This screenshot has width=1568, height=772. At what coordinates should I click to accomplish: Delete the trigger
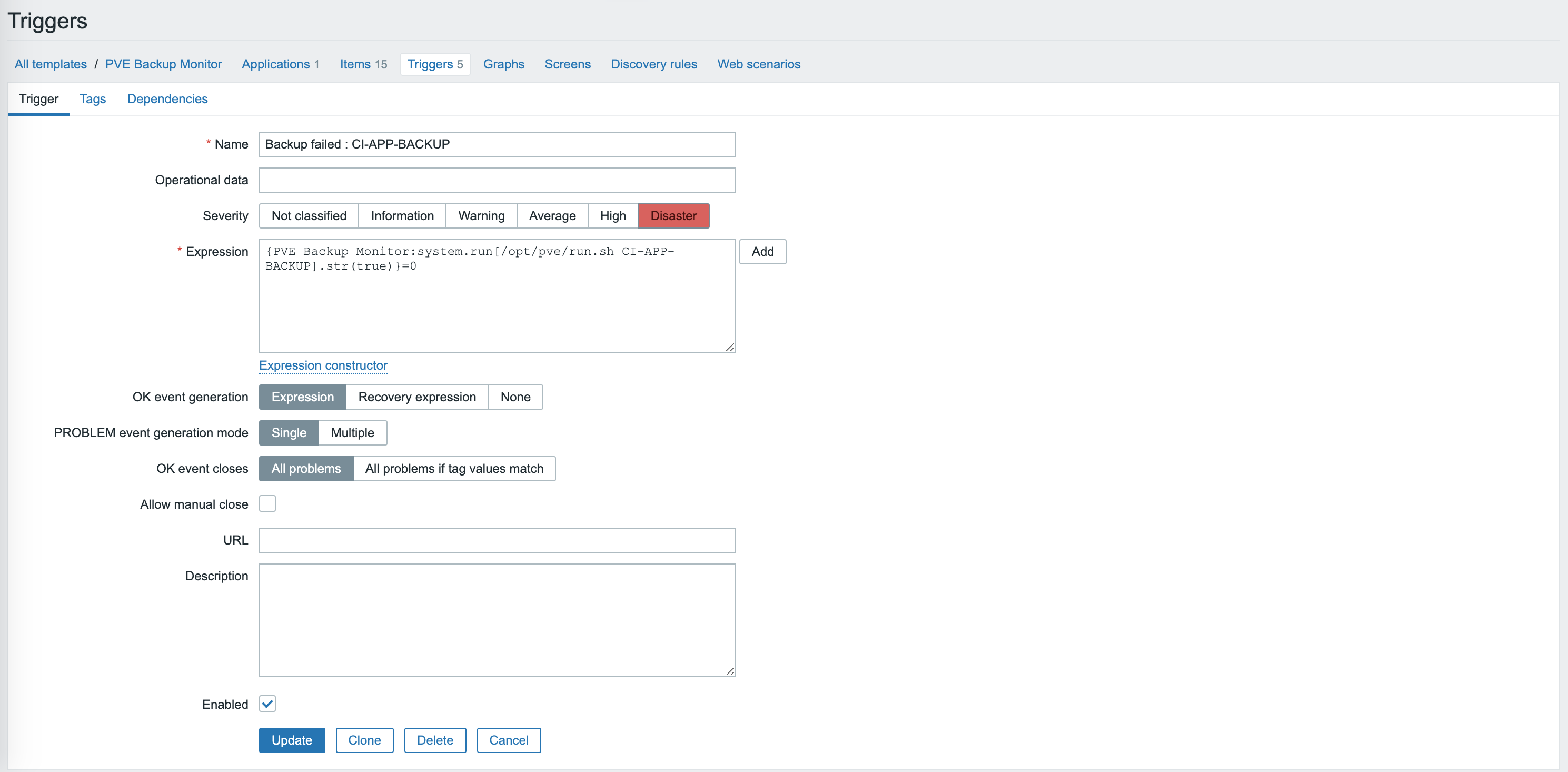[x=434, y=740]
